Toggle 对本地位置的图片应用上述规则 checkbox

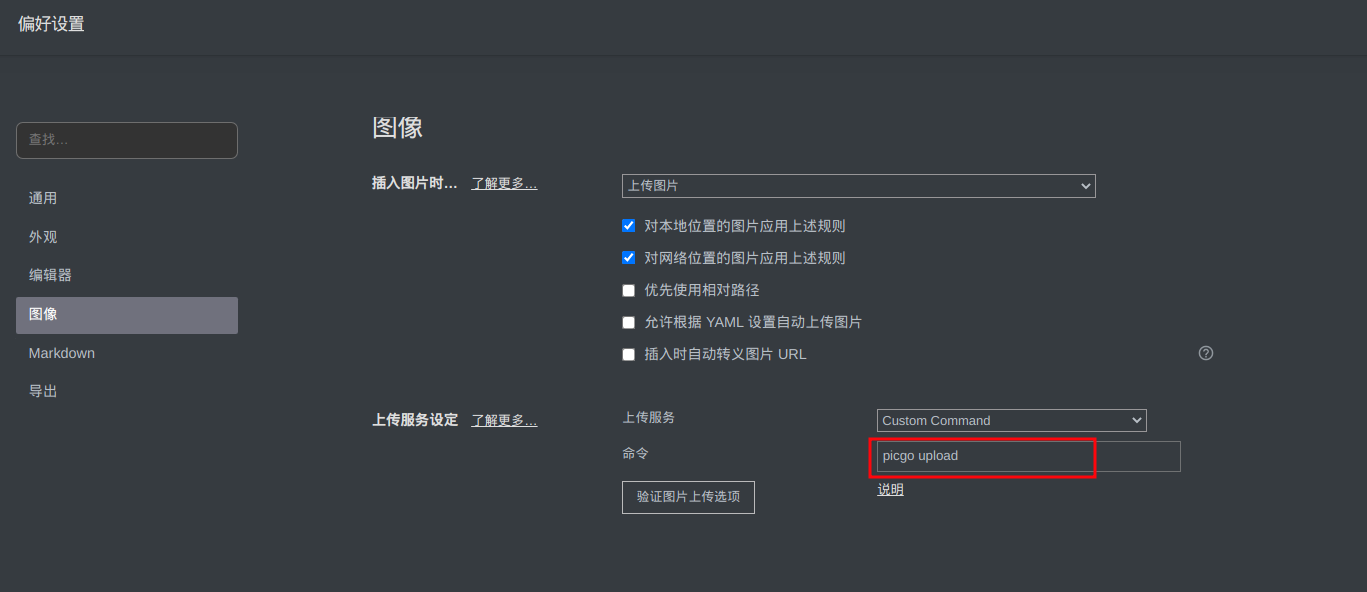[629, 226]
